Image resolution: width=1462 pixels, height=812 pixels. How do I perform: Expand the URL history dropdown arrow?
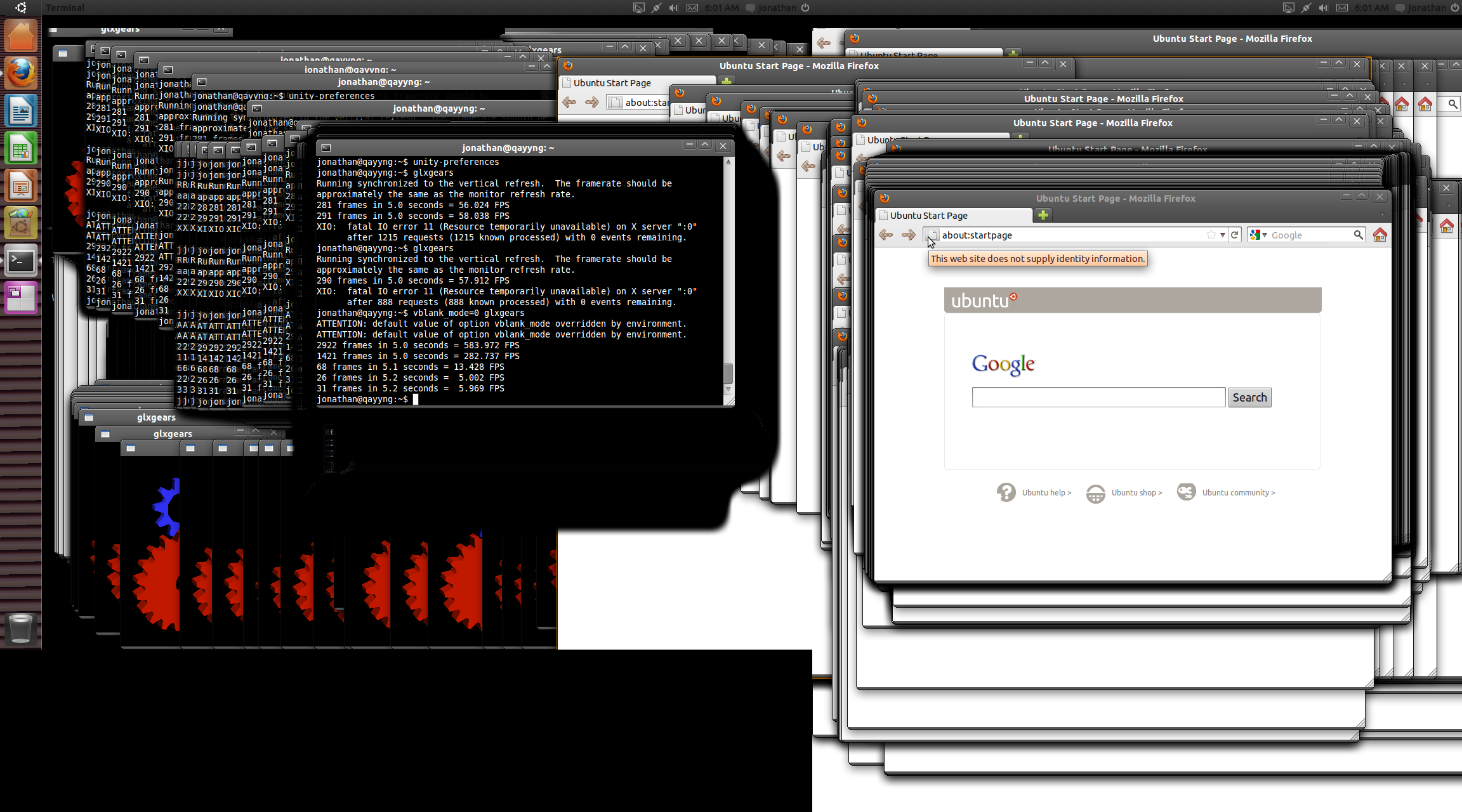(1222, 235)
